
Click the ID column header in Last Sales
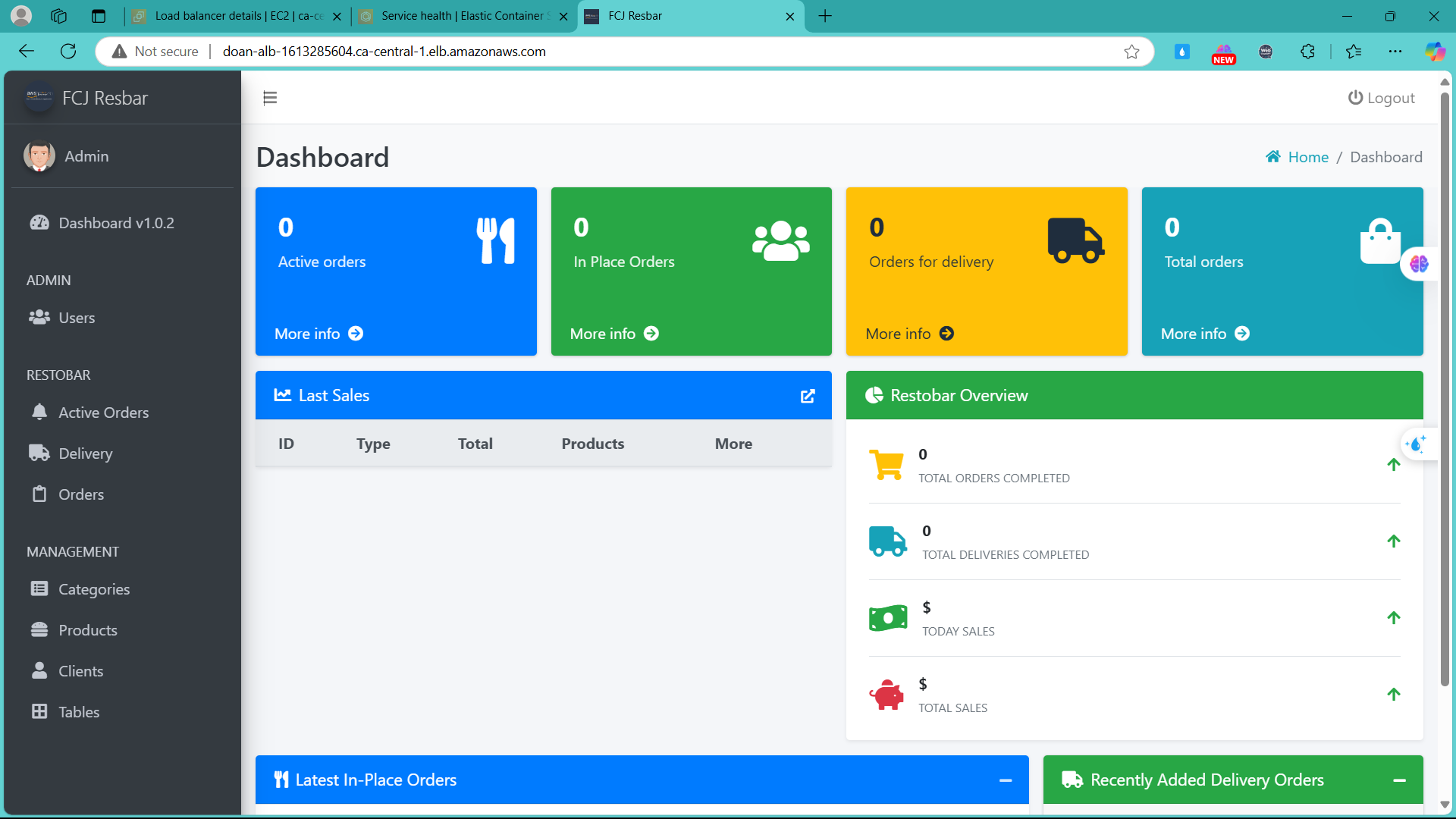(x=286, y=444)
